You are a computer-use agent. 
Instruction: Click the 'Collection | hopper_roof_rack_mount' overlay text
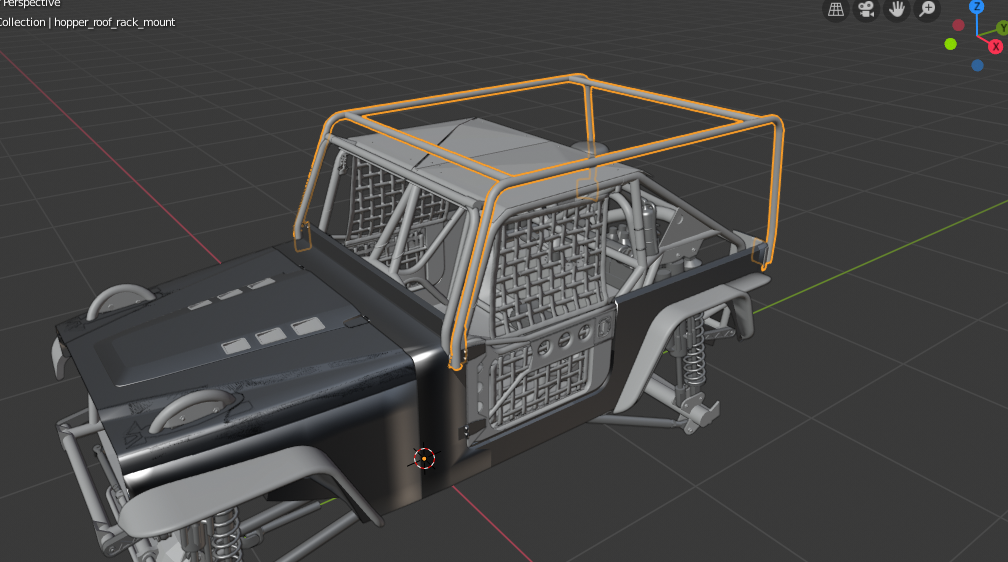[x=87, y=22]
